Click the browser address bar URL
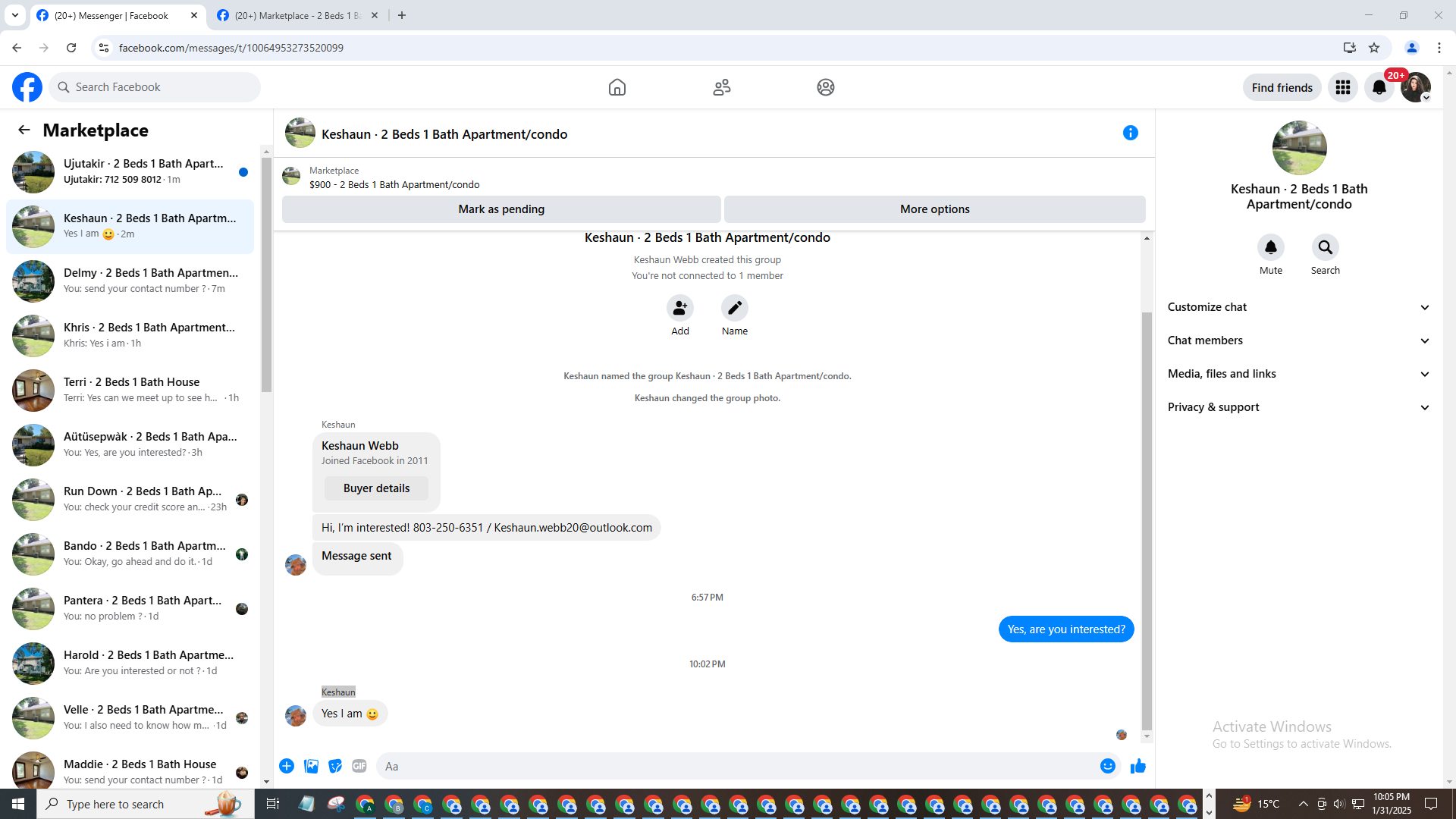 click(x=231, y=48)
